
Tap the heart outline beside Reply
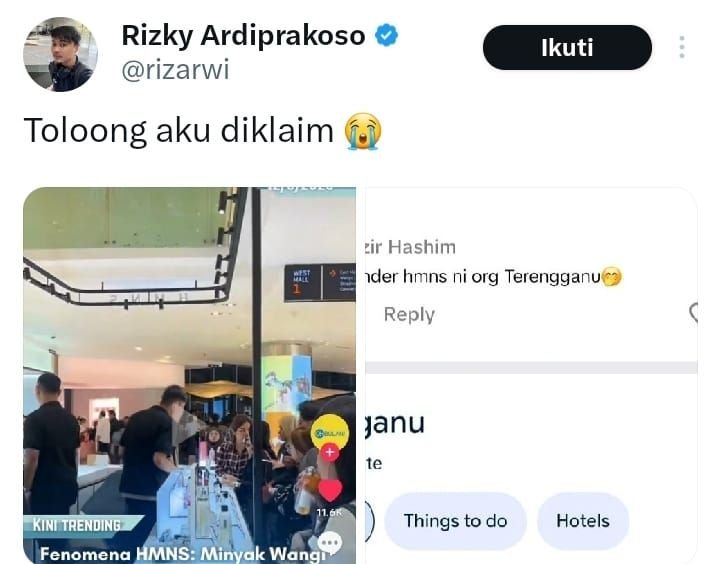click(694, 312)
